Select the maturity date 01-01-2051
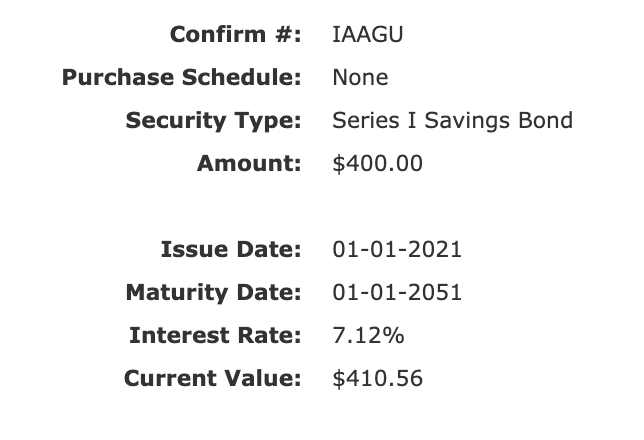This screenshot has width=644, height=440. [397, 293]
